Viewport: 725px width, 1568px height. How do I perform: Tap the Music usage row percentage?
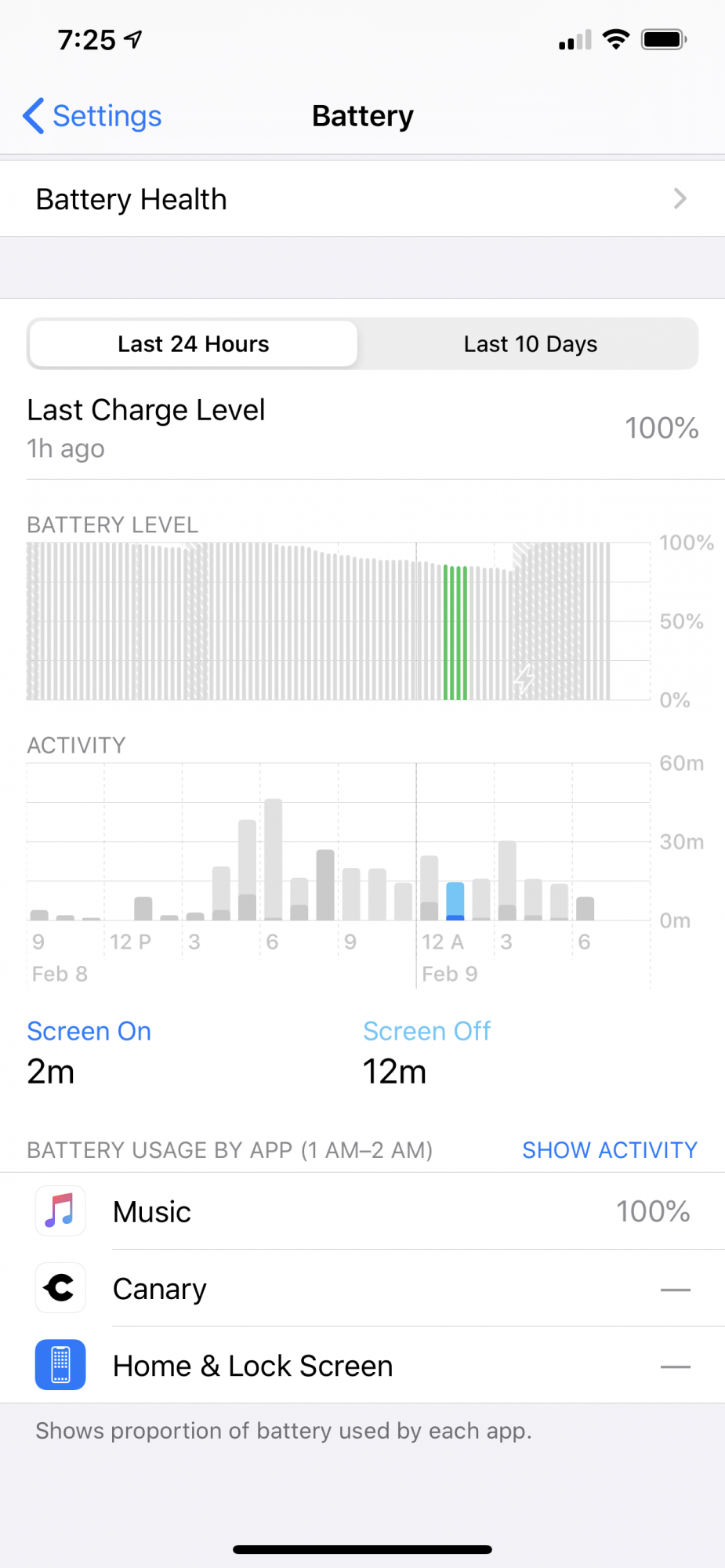tap(653, 1211)
